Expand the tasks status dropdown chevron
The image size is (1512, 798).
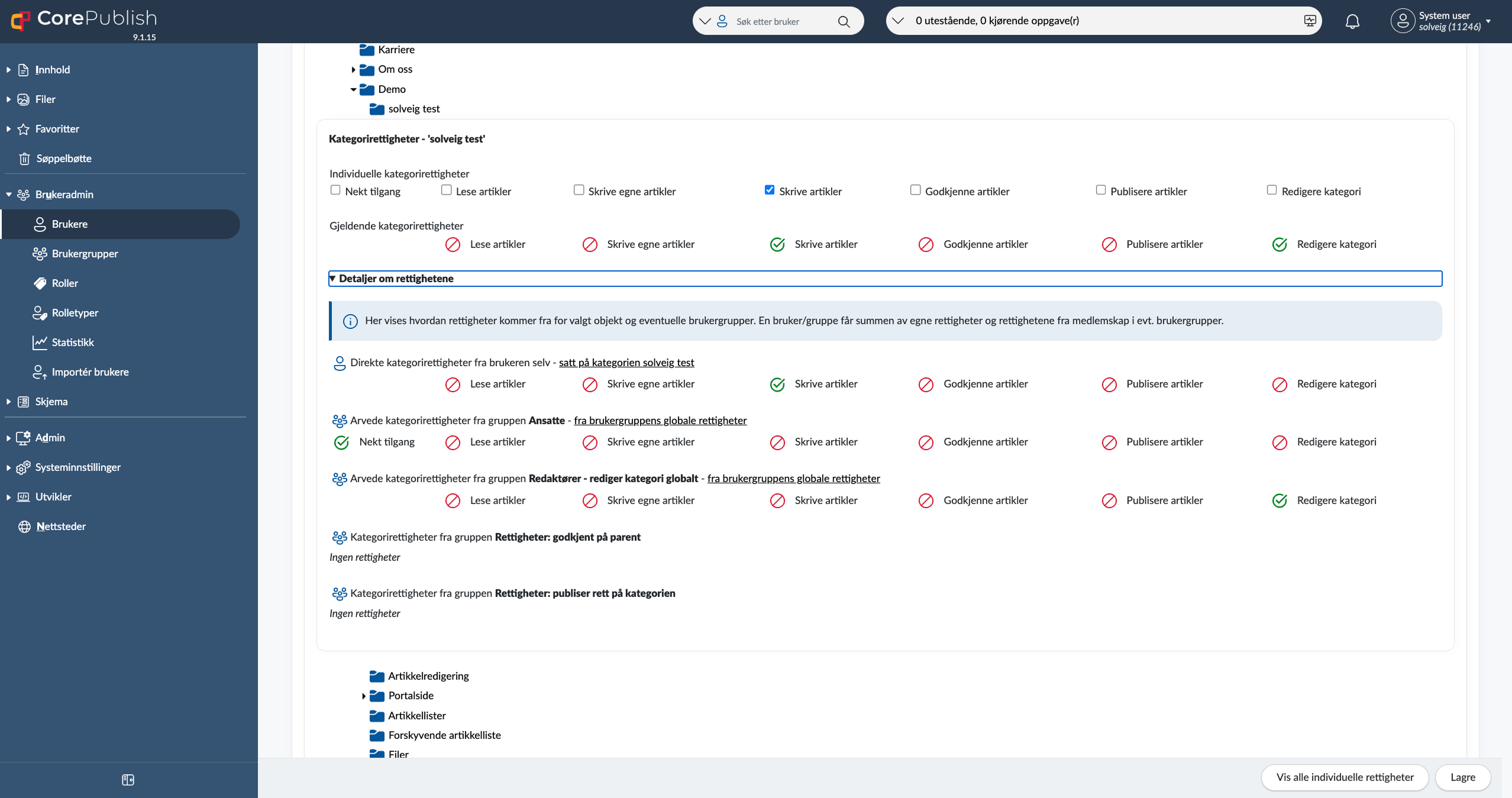(x=898, y=21)
